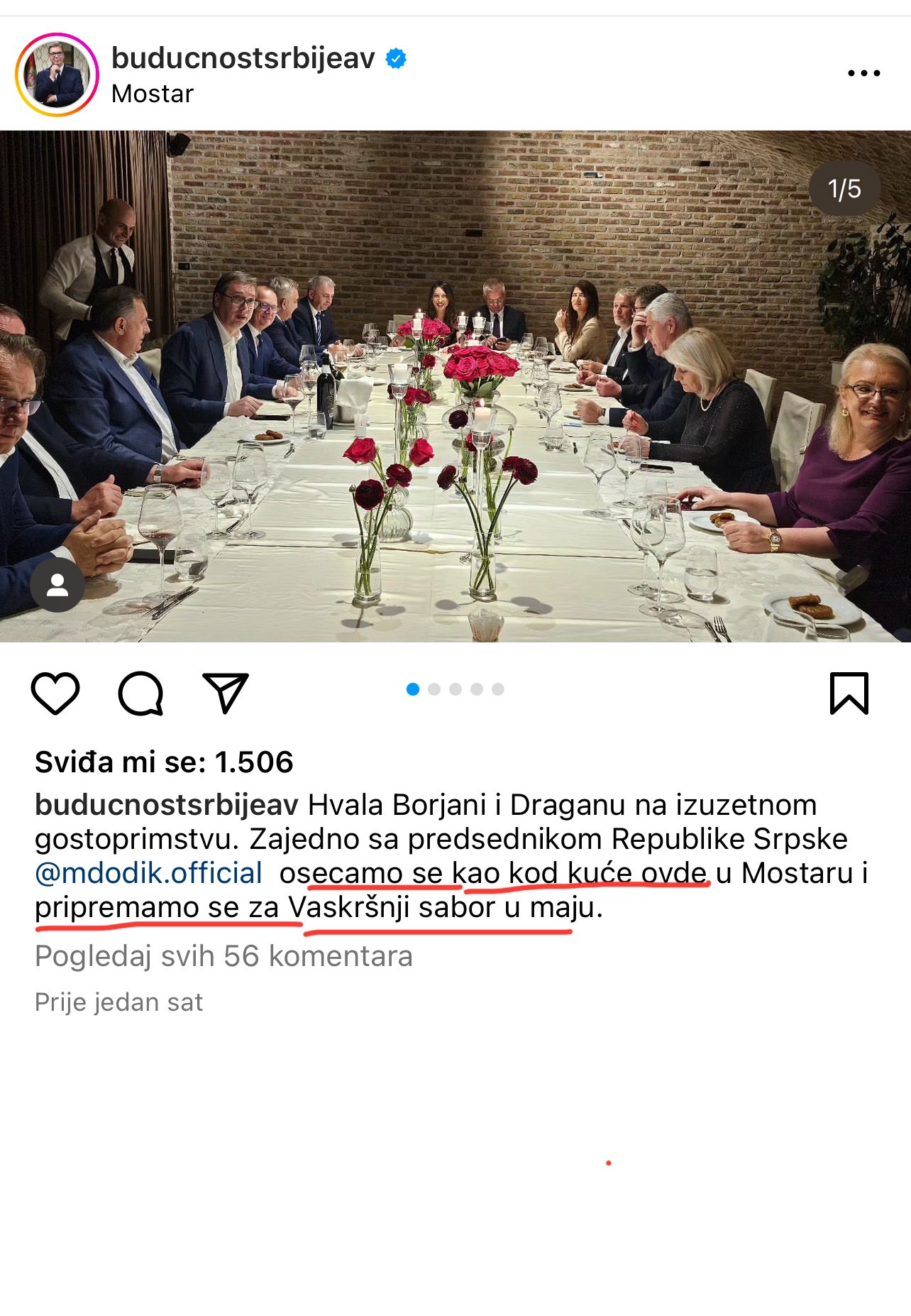This screenshot has height=1316, width=911.
Task: Open the Mostar location tag
Action: pos(153,94)
